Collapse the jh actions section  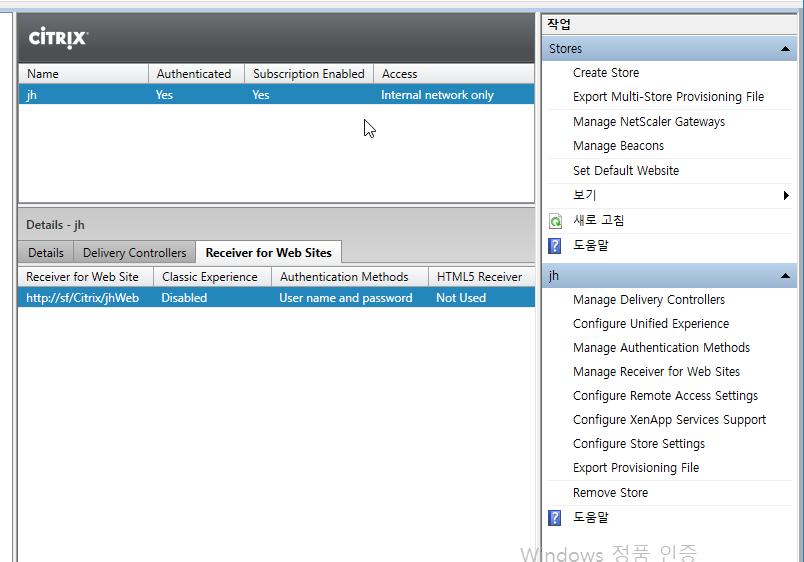(x=785, y=276)
